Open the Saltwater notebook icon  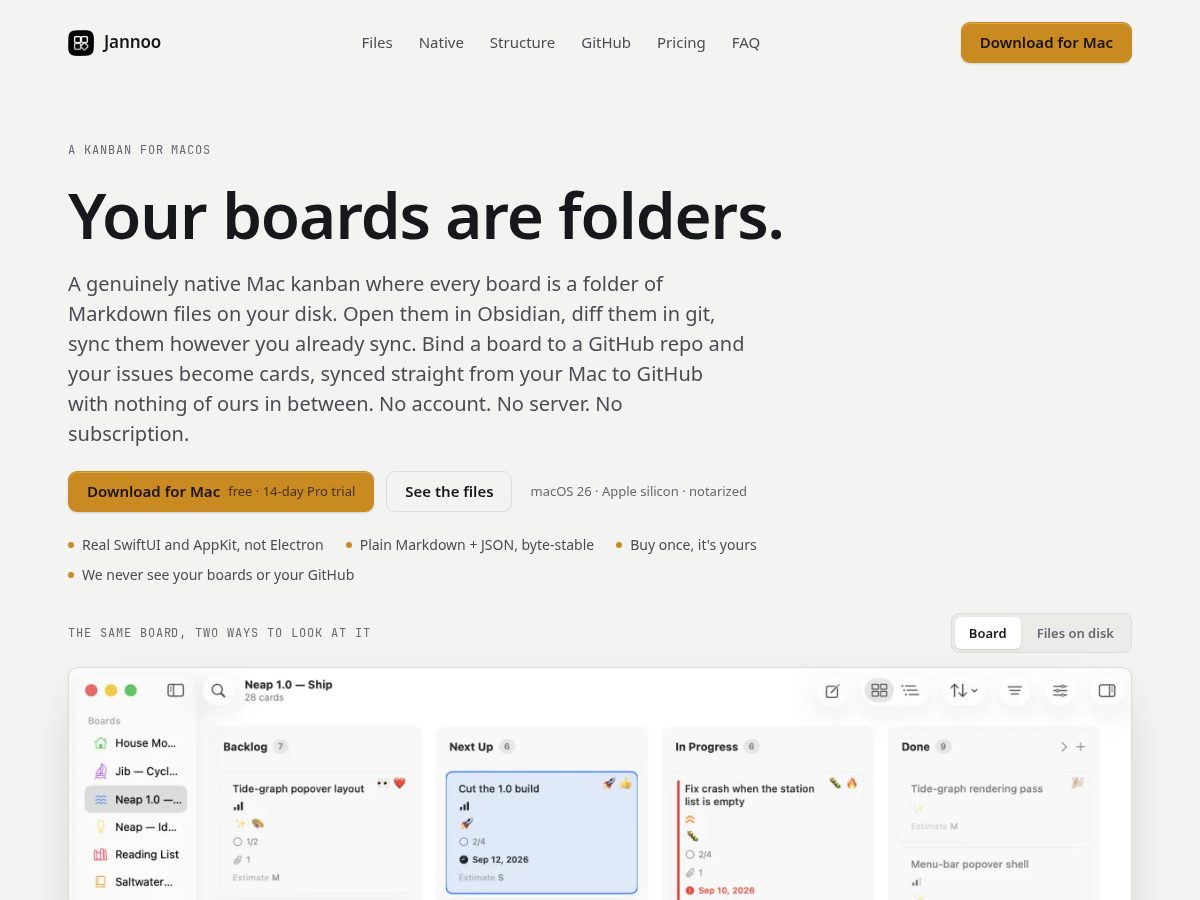(x=100, y=882)
